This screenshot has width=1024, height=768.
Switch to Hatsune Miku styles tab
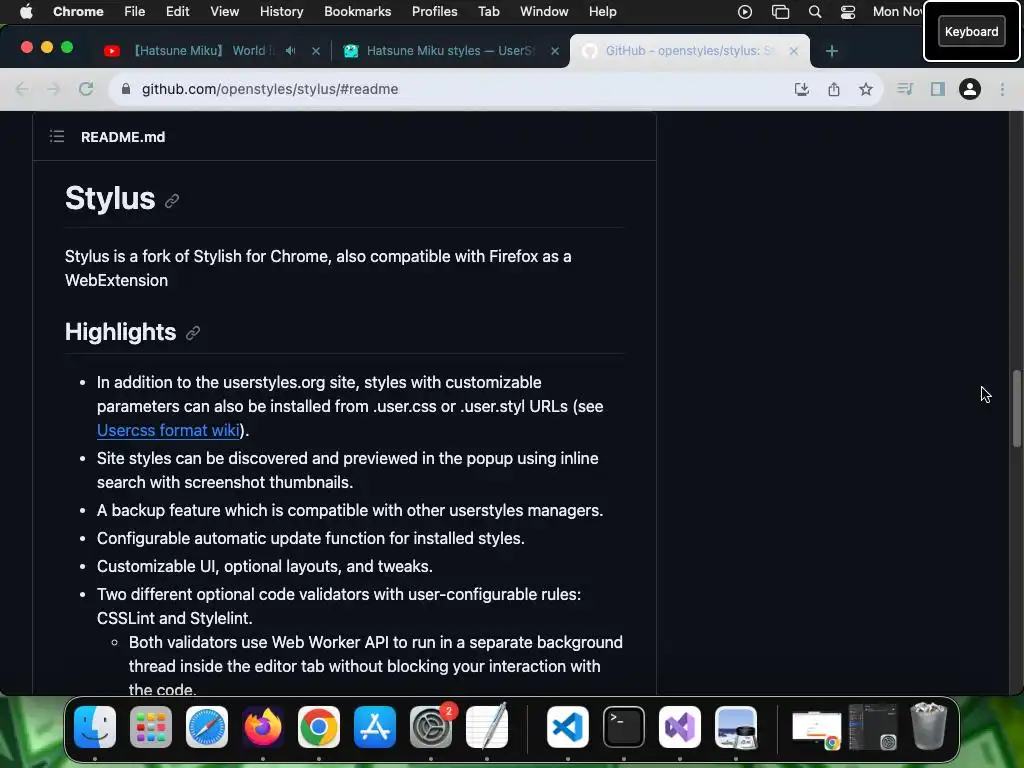pos(451,50)
